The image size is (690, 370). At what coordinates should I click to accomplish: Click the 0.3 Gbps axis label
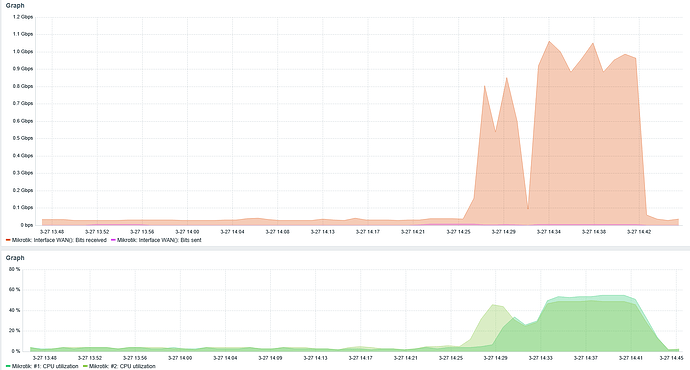[x=23, y=173]
